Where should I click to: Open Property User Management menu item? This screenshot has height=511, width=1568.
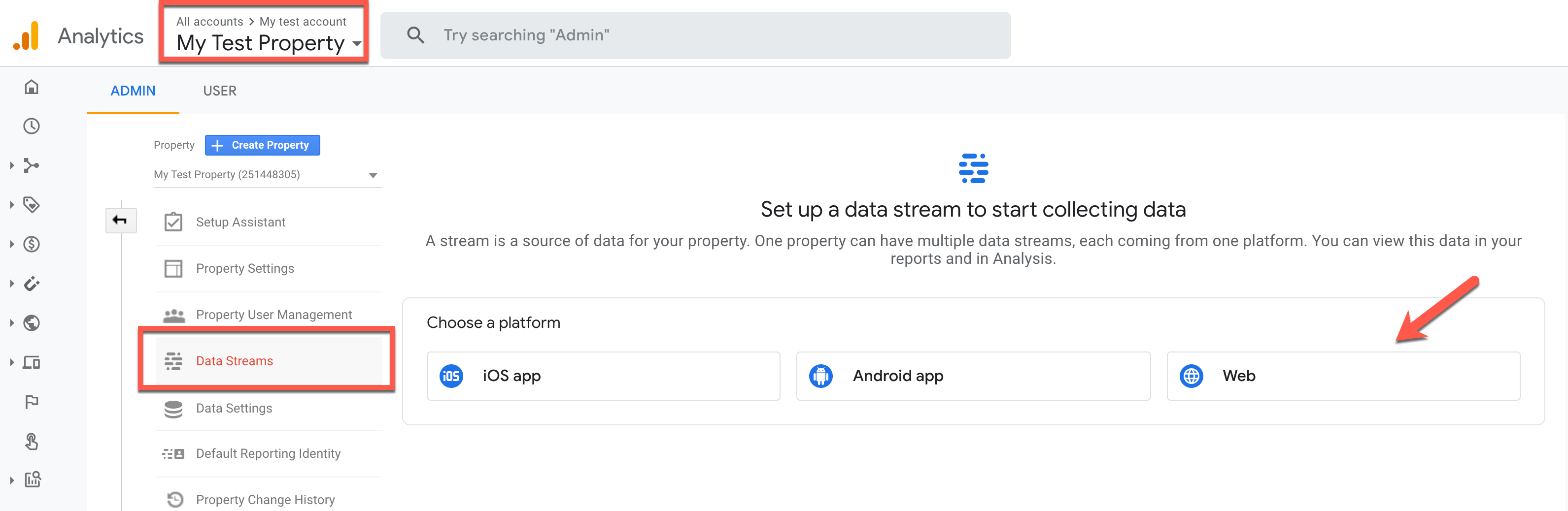pyautogui.click(x=269, y=315)
